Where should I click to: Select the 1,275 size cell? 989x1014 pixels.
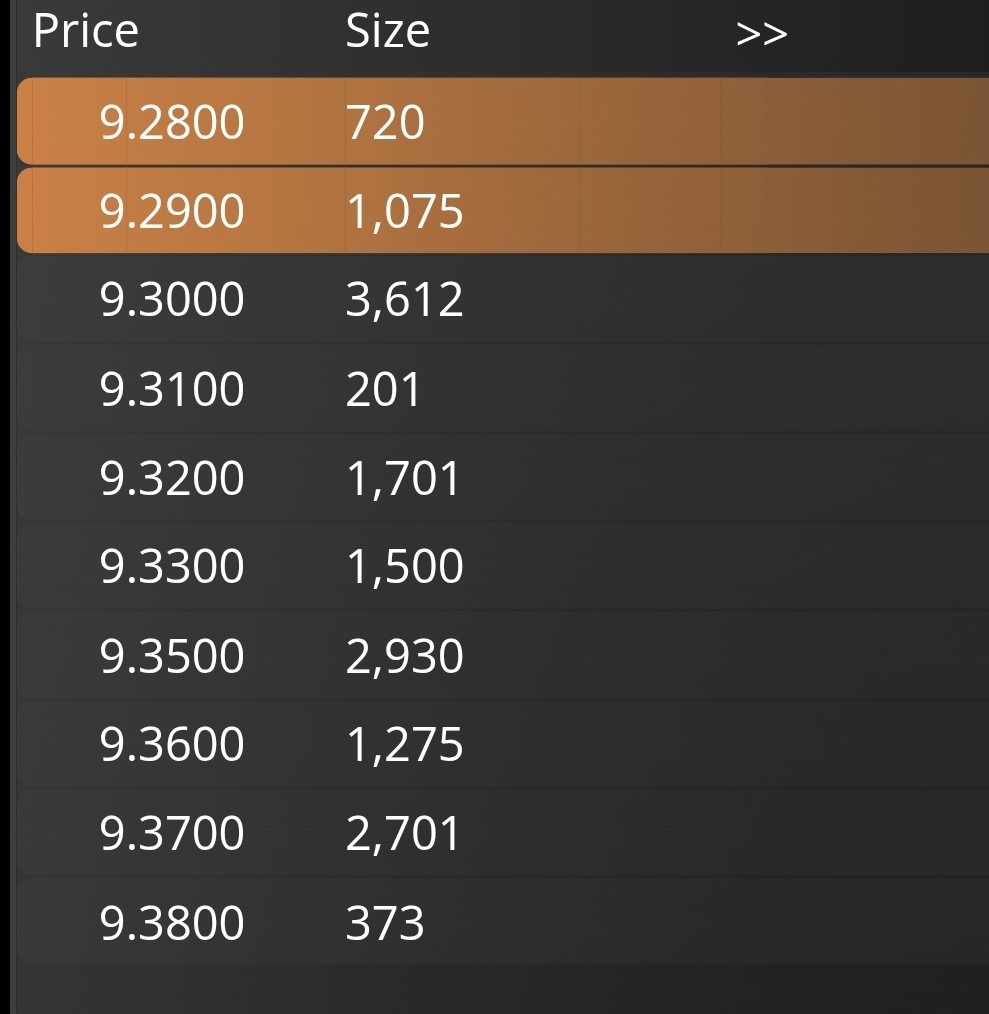(x=404, y=745)
